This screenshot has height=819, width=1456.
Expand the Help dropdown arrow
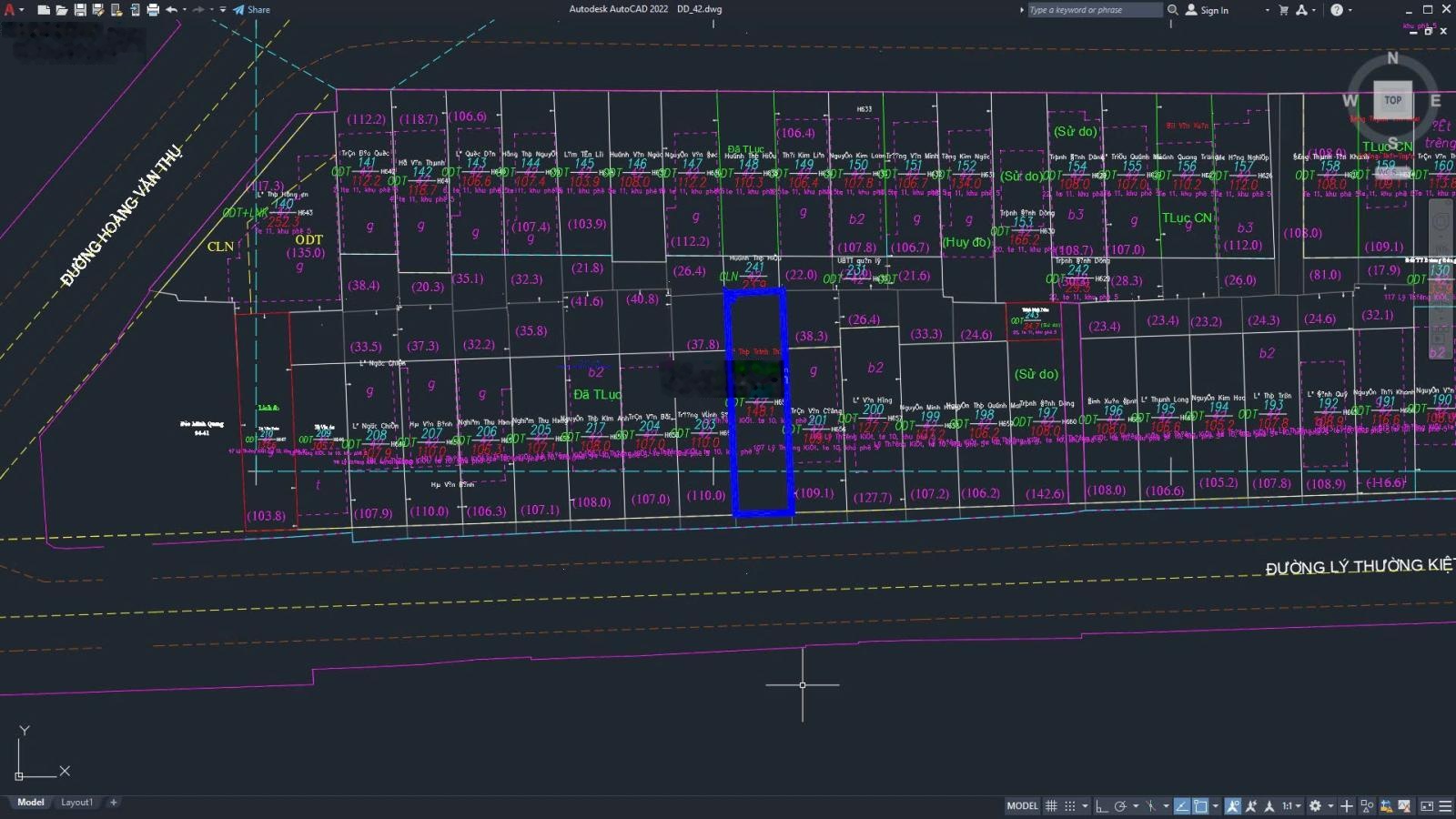pyautogui.click(x=1350, y=10)
